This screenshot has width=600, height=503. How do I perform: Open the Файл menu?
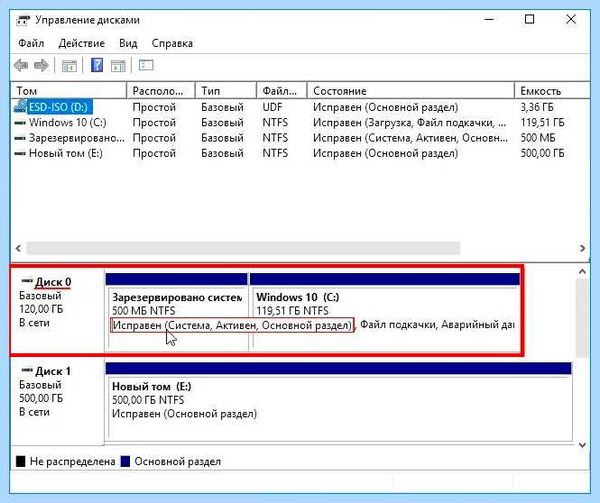[x=31, y=43]
